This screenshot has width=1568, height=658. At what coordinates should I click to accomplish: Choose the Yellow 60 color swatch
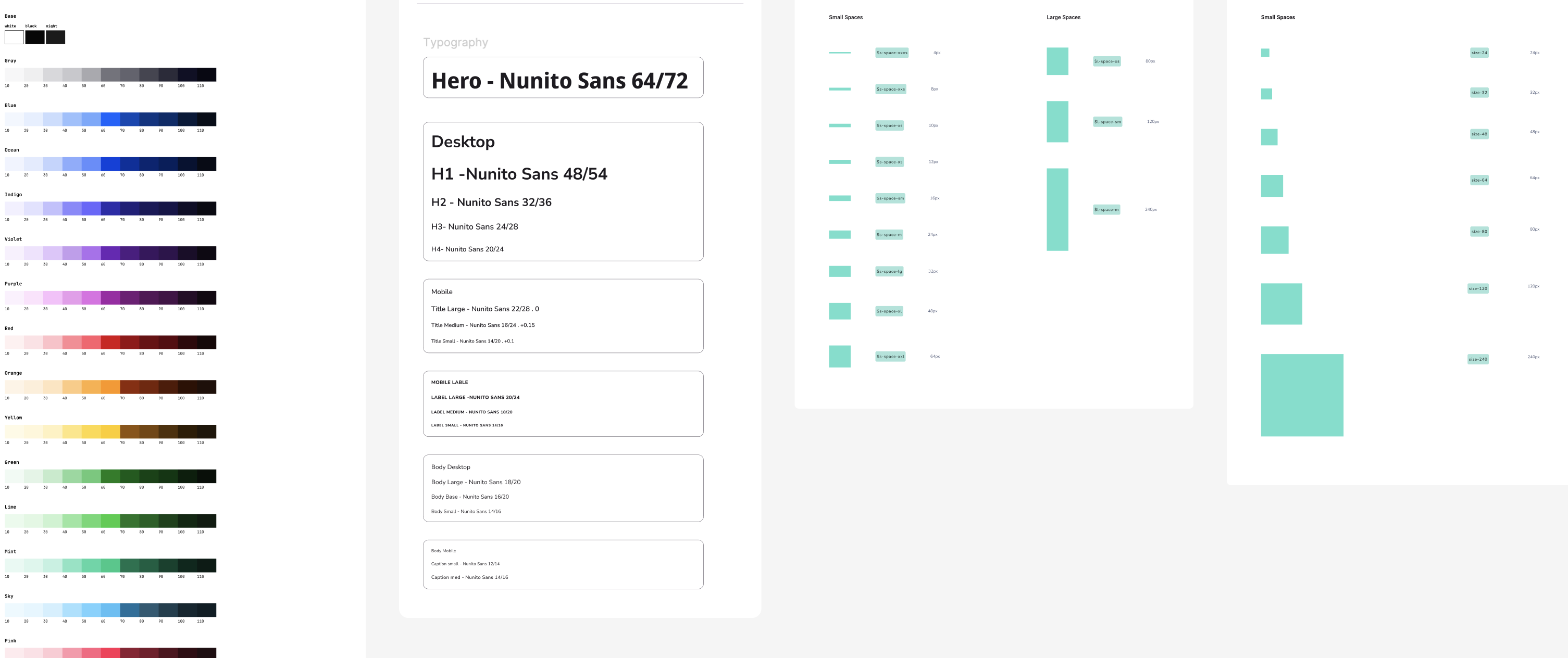click(110, 432)
